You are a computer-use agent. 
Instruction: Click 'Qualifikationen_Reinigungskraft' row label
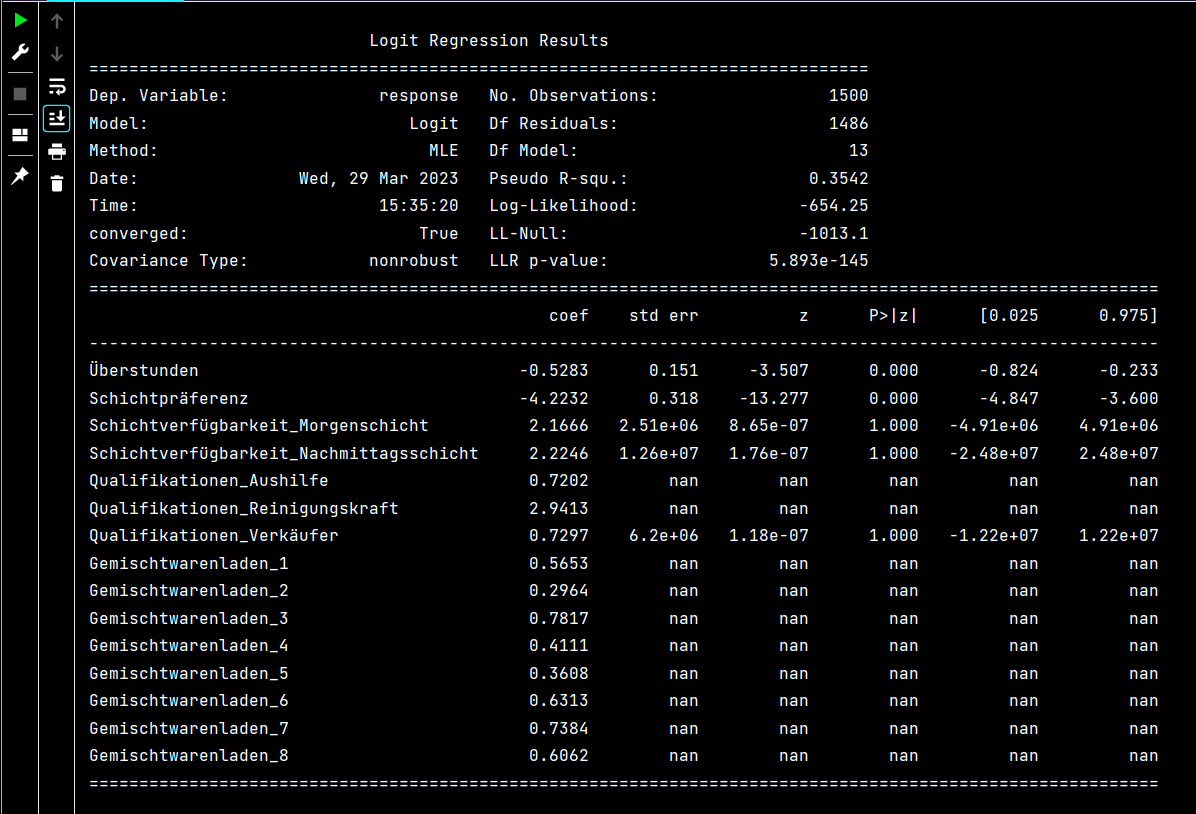244,508
